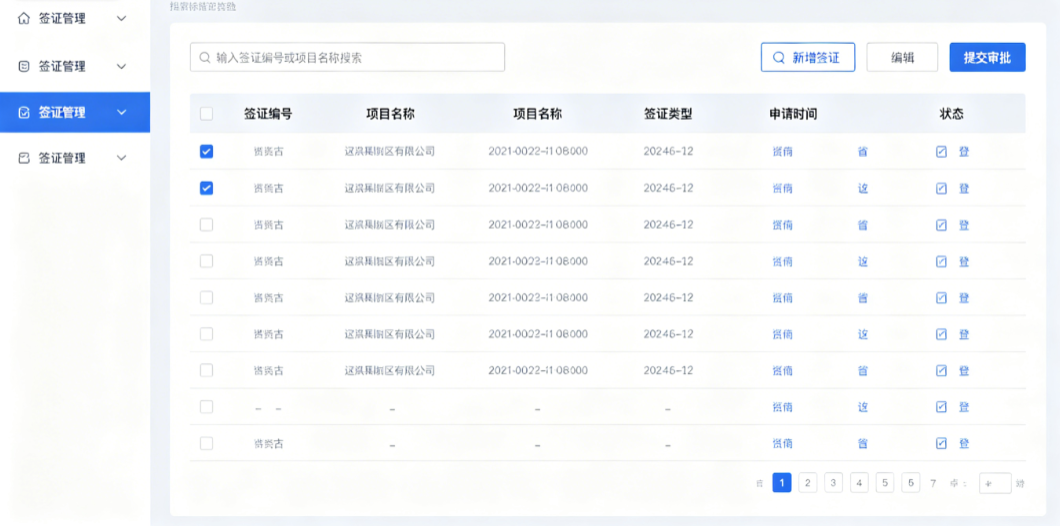The width and height of the screenshot is (1060, 526).
Task: Check the last row's checkbox
Action: pos(206,444)
